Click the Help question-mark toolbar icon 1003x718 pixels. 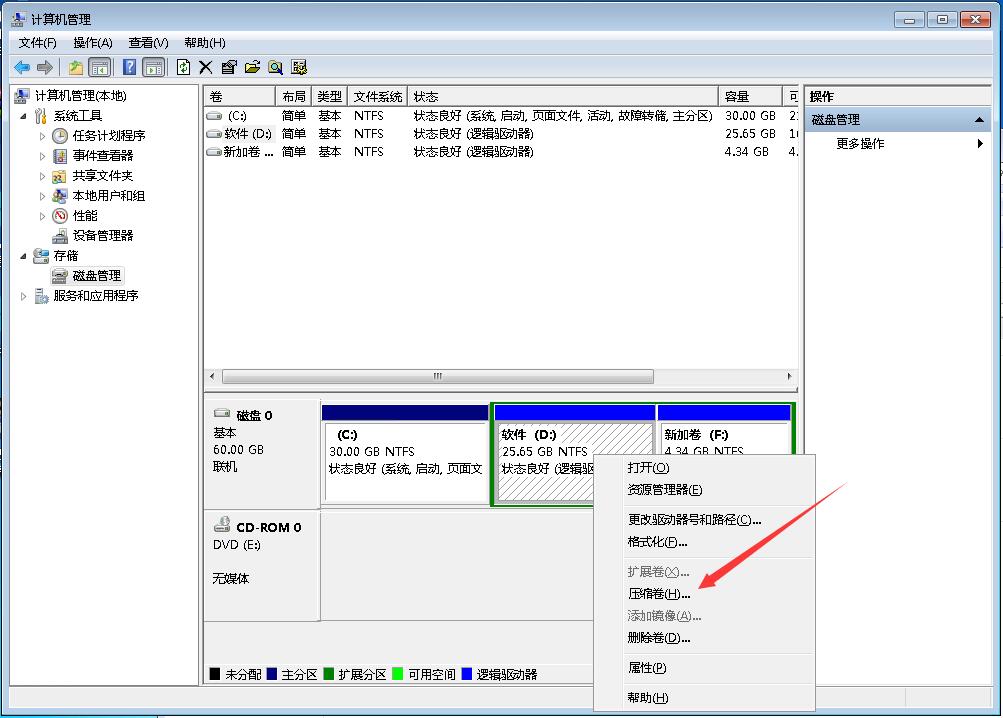[131, 67]
